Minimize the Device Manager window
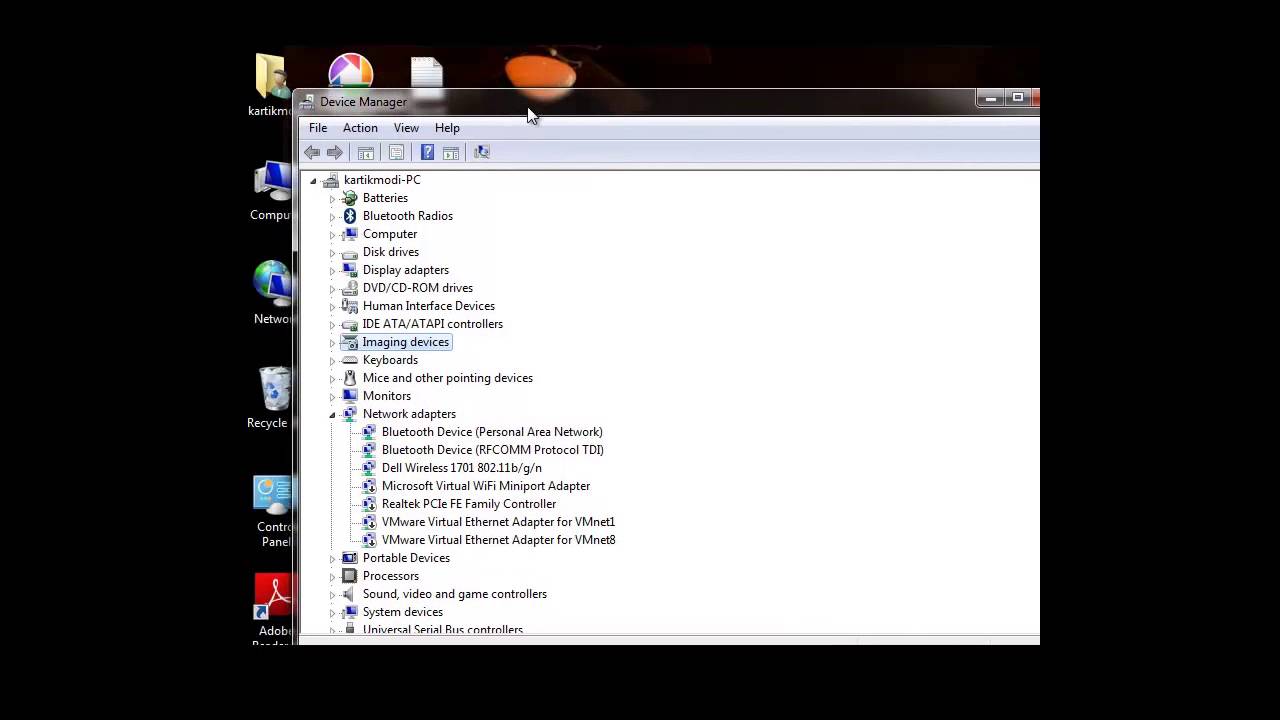The image size is (1280, 720). tap(991, 98)
